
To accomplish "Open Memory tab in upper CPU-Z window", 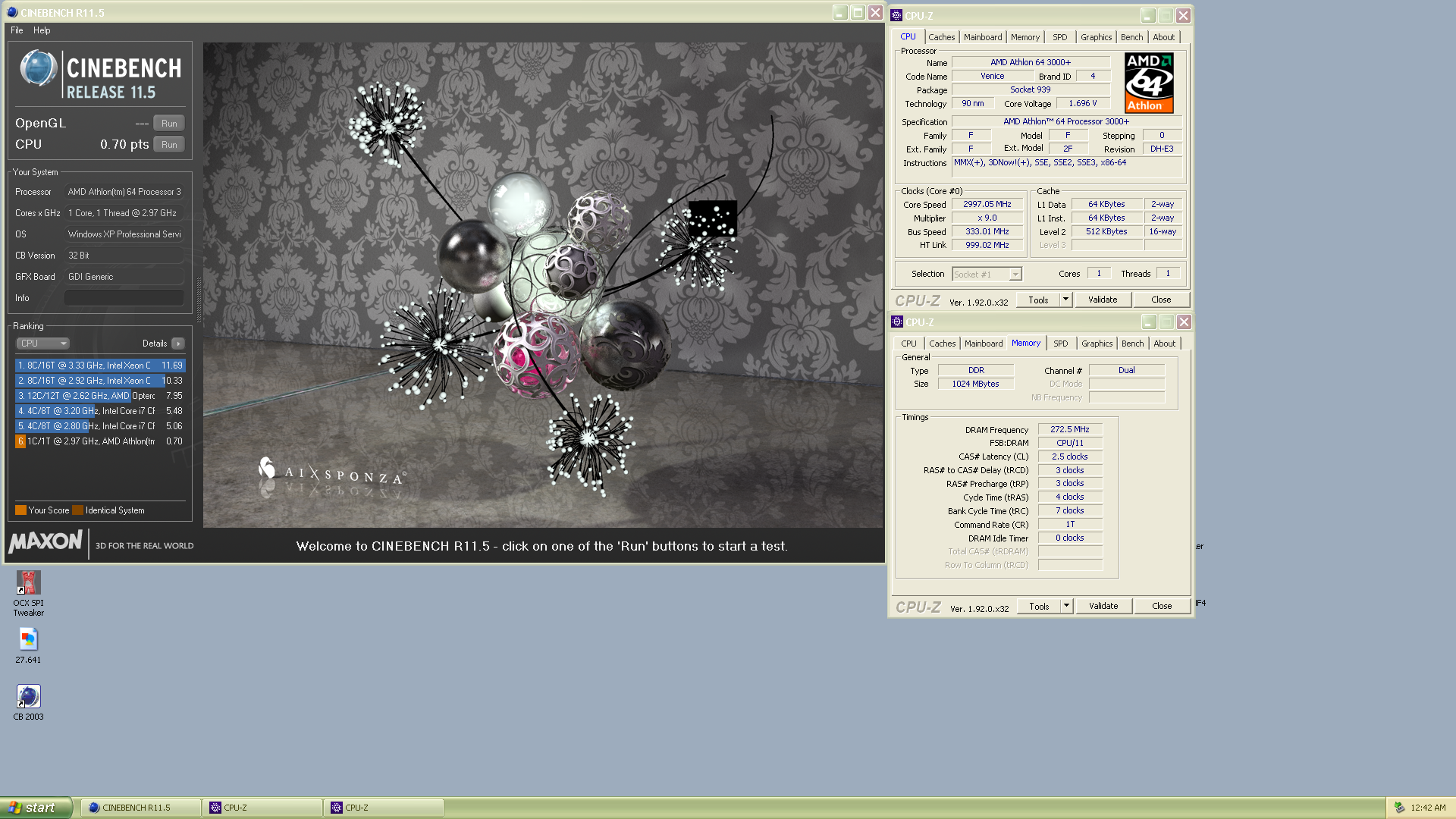I will pyautogui.click(x=1025, y=37).
